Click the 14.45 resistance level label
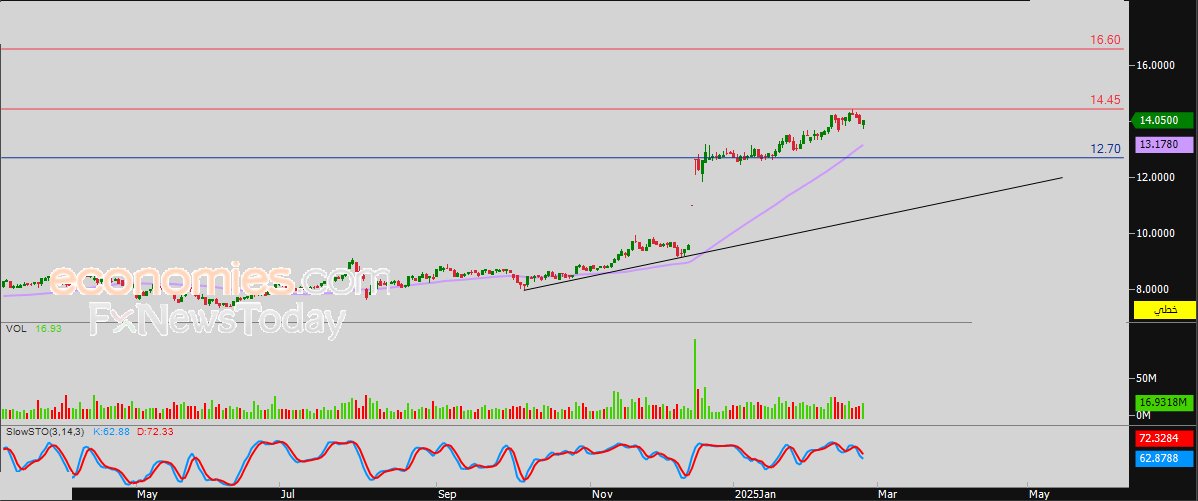Screen dimensions: 1198x501 (x=1106, y=100)
